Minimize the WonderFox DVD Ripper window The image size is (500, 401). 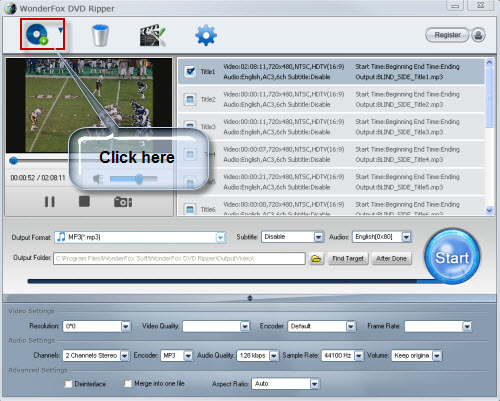[x=455, y=5]
